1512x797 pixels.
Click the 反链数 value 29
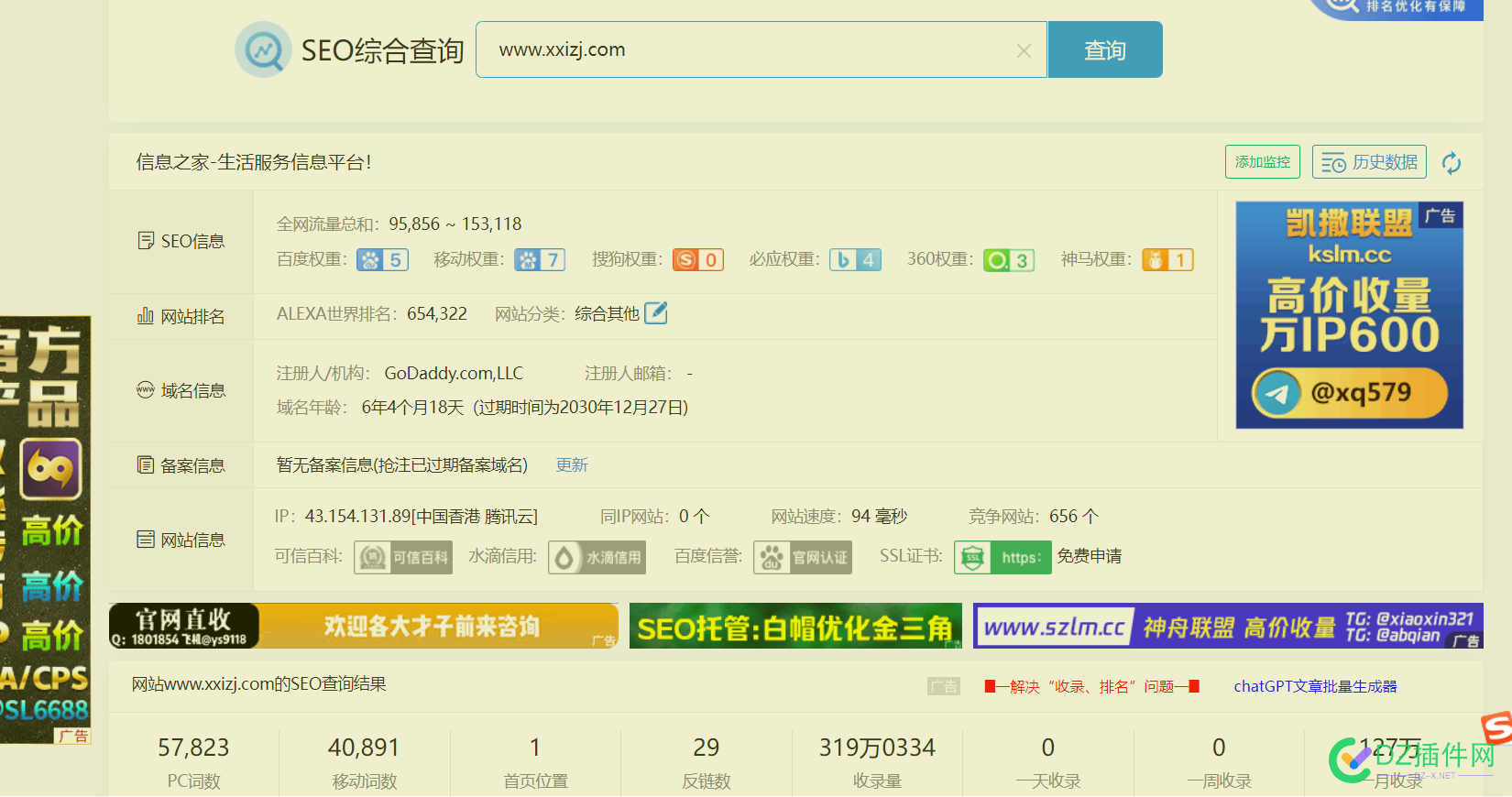[707, 748]
